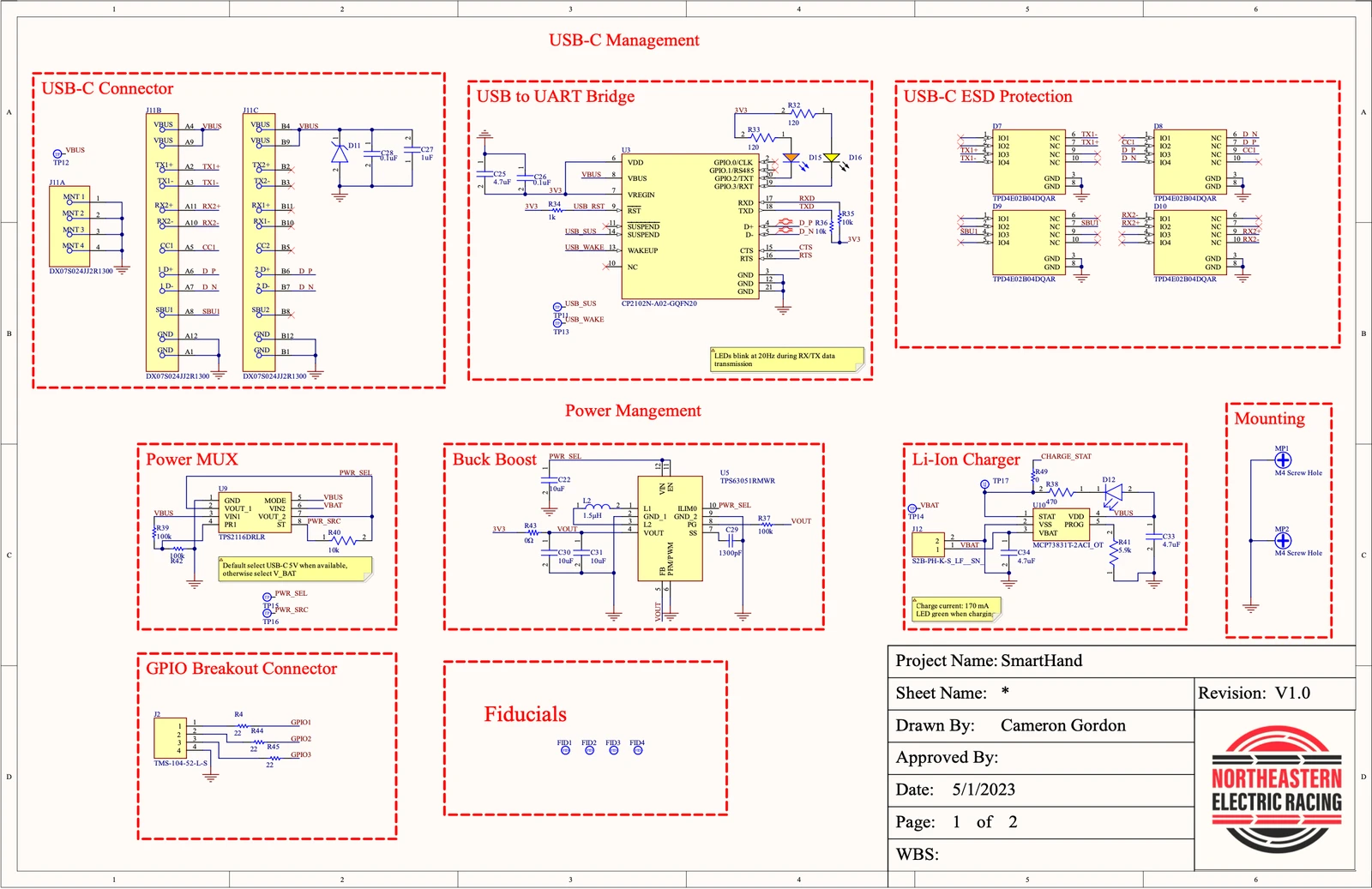Click the Revision: V1.0 field
Screen dimensions: 1372x889
[x=1275, y=694]
